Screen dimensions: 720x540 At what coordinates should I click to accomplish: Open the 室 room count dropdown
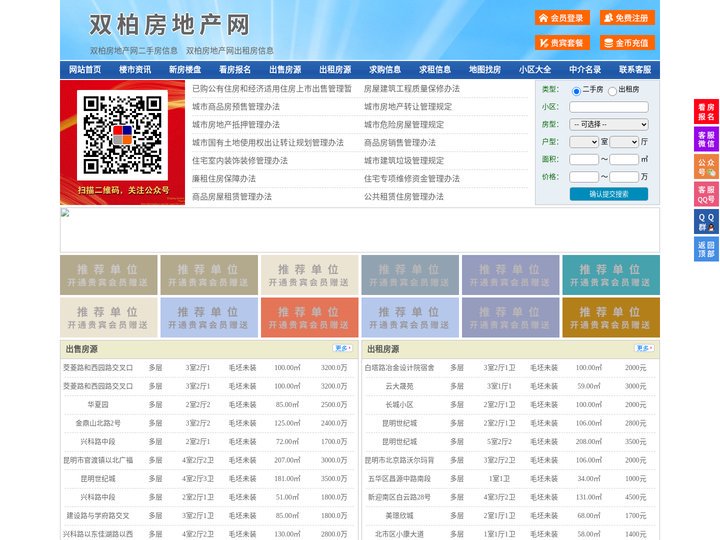click(584, 142)
